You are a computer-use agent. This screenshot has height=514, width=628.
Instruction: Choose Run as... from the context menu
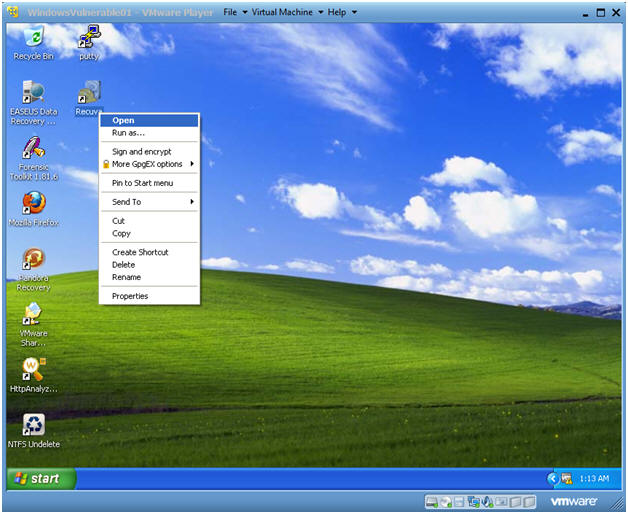(x=149, y=133)
